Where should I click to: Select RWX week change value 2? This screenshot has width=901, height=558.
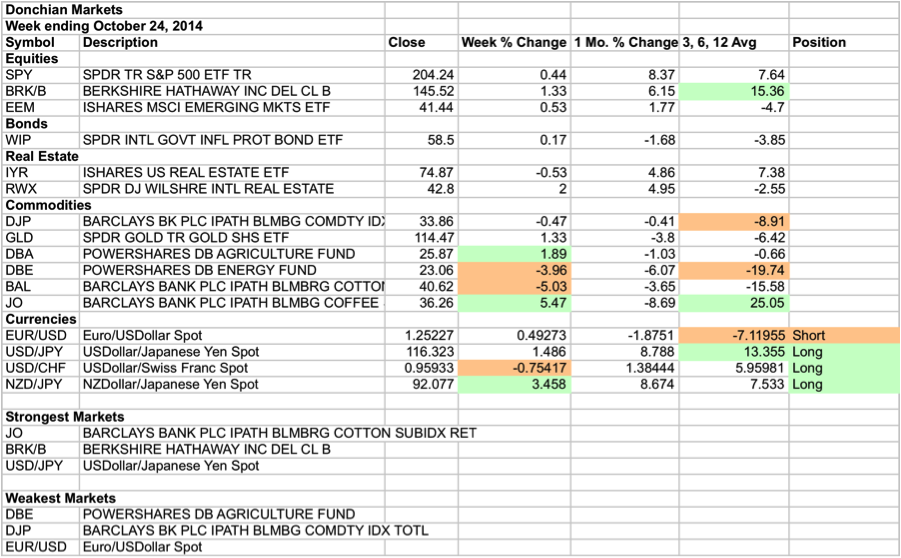click(514, 189)
